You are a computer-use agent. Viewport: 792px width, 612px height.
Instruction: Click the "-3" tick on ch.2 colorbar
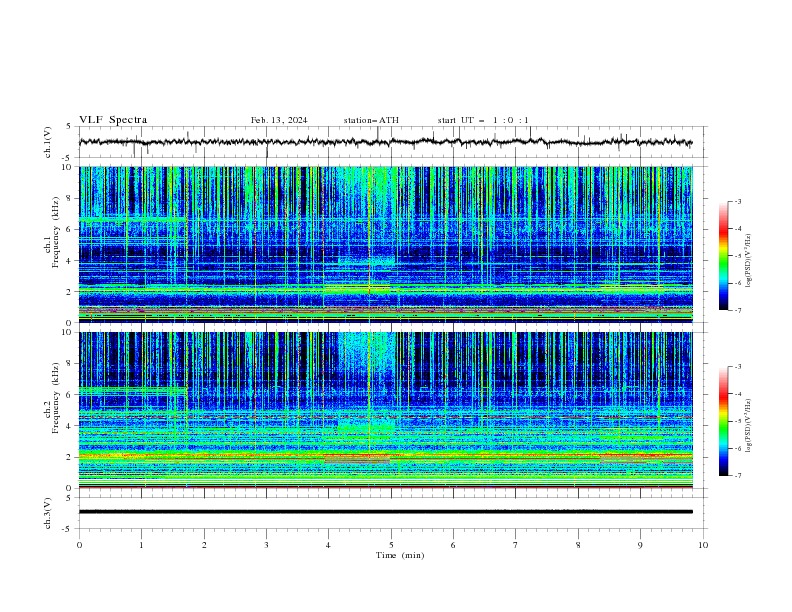coord(738,367)
